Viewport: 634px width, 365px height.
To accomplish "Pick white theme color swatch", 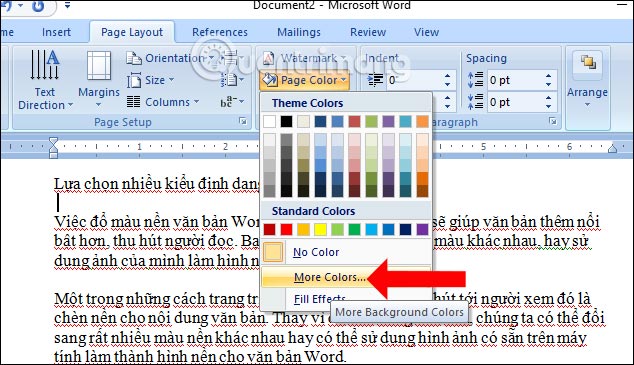I will pyautogui.click(x=269, y=121).
